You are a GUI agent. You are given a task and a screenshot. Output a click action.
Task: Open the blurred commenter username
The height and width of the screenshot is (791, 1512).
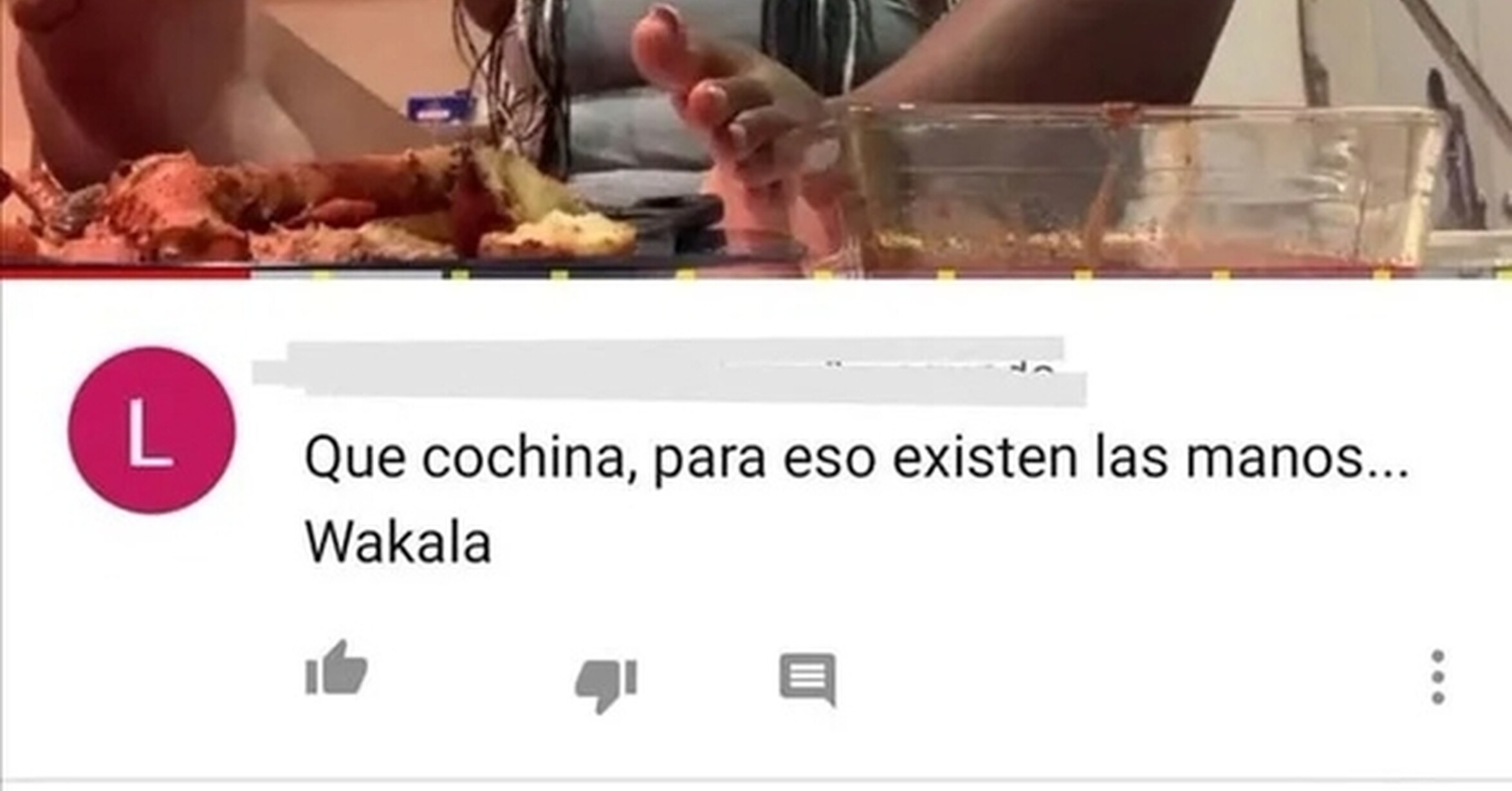click(x=669, y=371)
